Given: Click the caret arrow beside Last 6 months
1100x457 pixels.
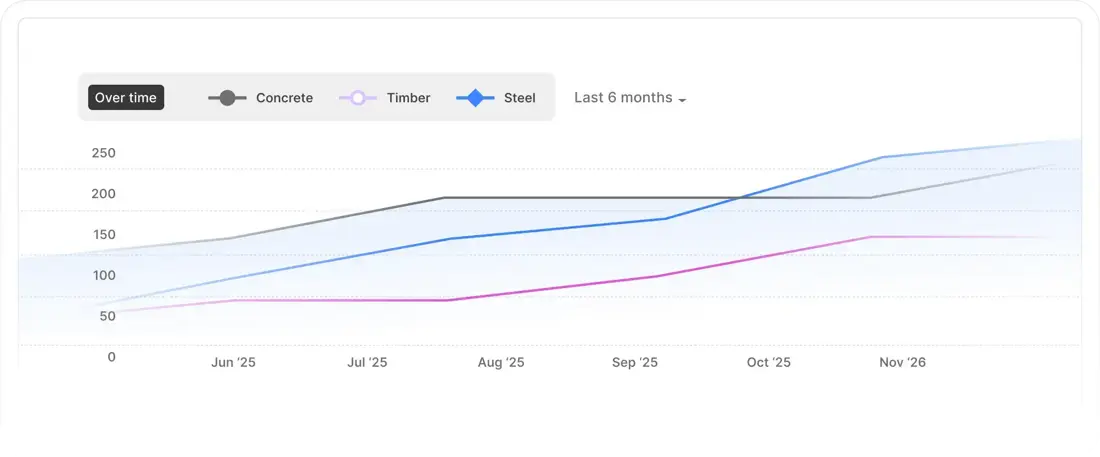Looking at the screenshot, I should click(682, 100).
